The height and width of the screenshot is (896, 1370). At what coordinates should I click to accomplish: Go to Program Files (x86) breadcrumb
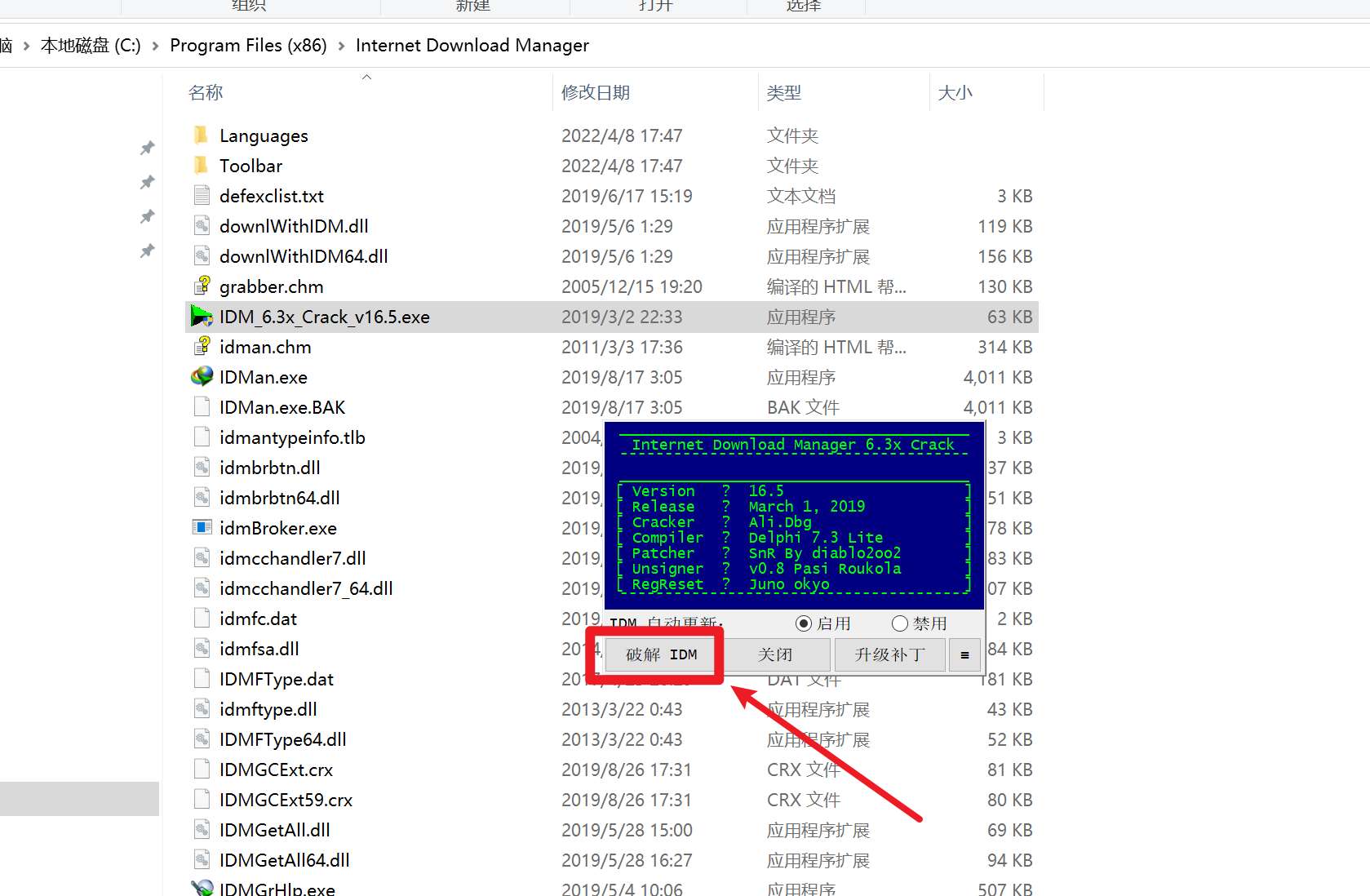248,46
